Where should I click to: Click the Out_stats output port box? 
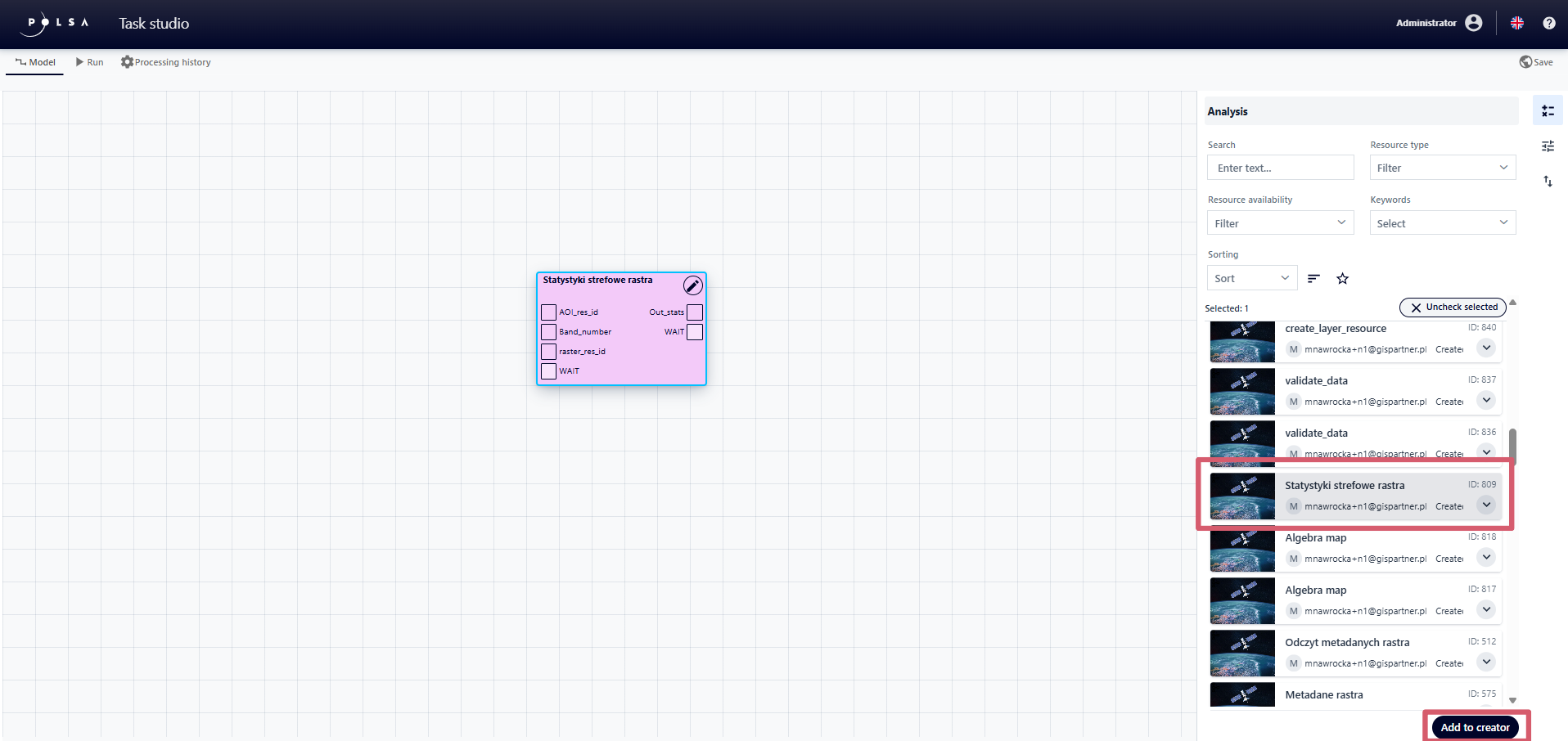pyautogui.click(x=695, y=312)
